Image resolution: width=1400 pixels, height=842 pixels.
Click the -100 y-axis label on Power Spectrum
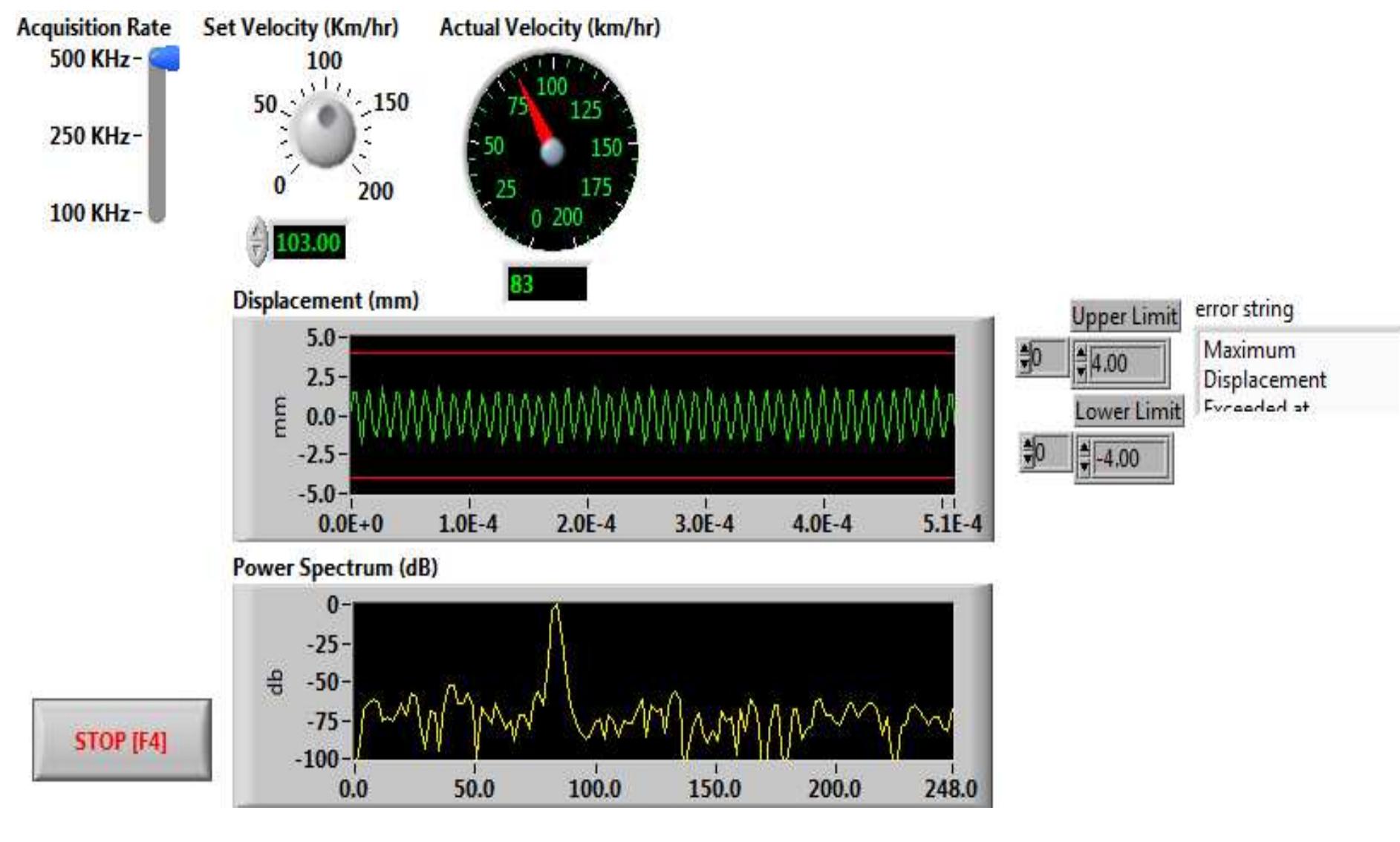[317, 760]
